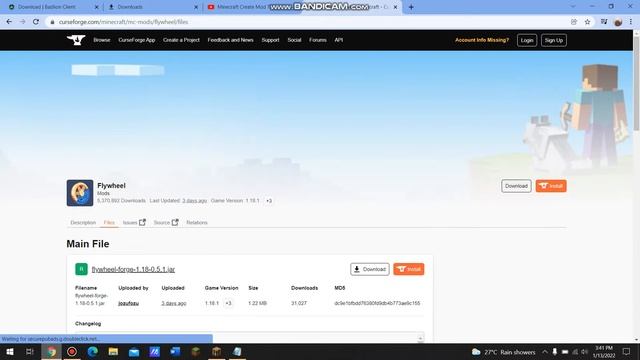Click the changelog box scrollbar arrow
This screenshot has width=640, height=360.
tap(420, 338)
